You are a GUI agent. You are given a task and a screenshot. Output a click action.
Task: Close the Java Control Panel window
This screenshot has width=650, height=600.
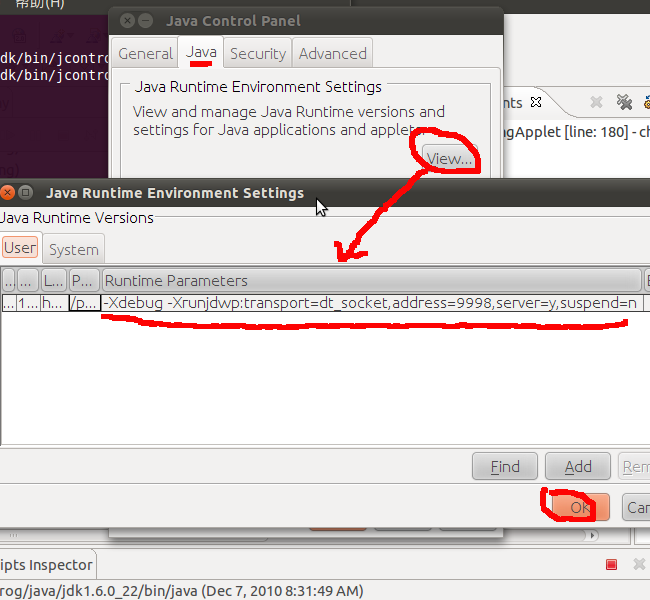[127, 20]
